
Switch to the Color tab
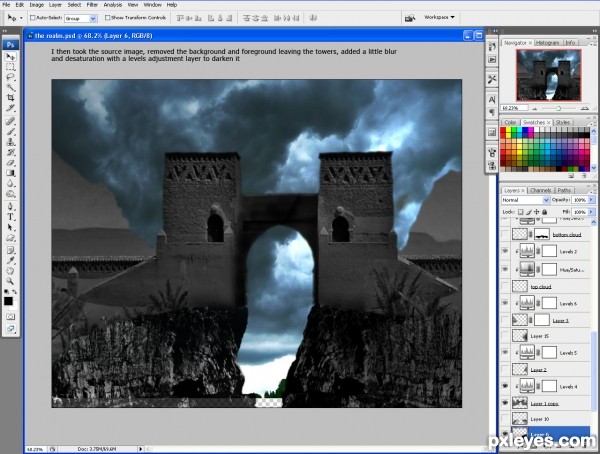pyautogui.click(x=510, y=122)
